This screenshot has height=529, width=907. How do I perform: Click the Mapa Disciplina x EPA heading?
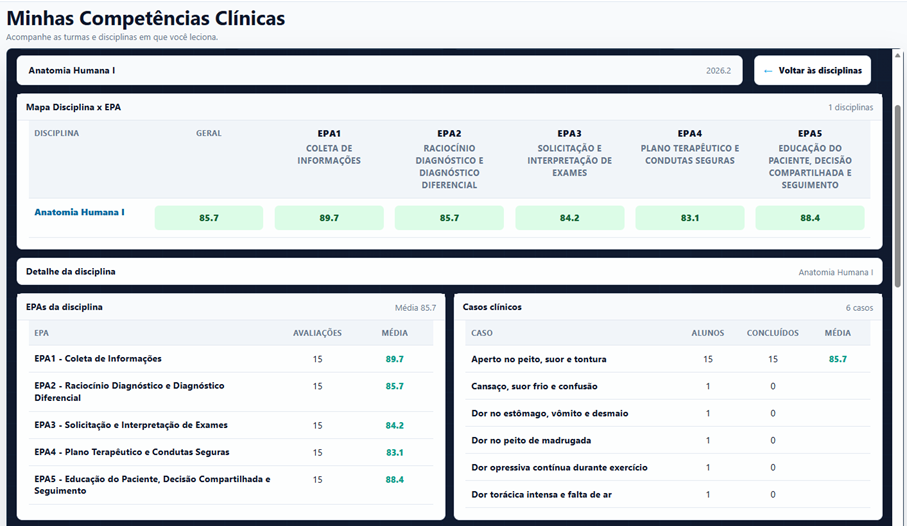(x=73, y=107)
